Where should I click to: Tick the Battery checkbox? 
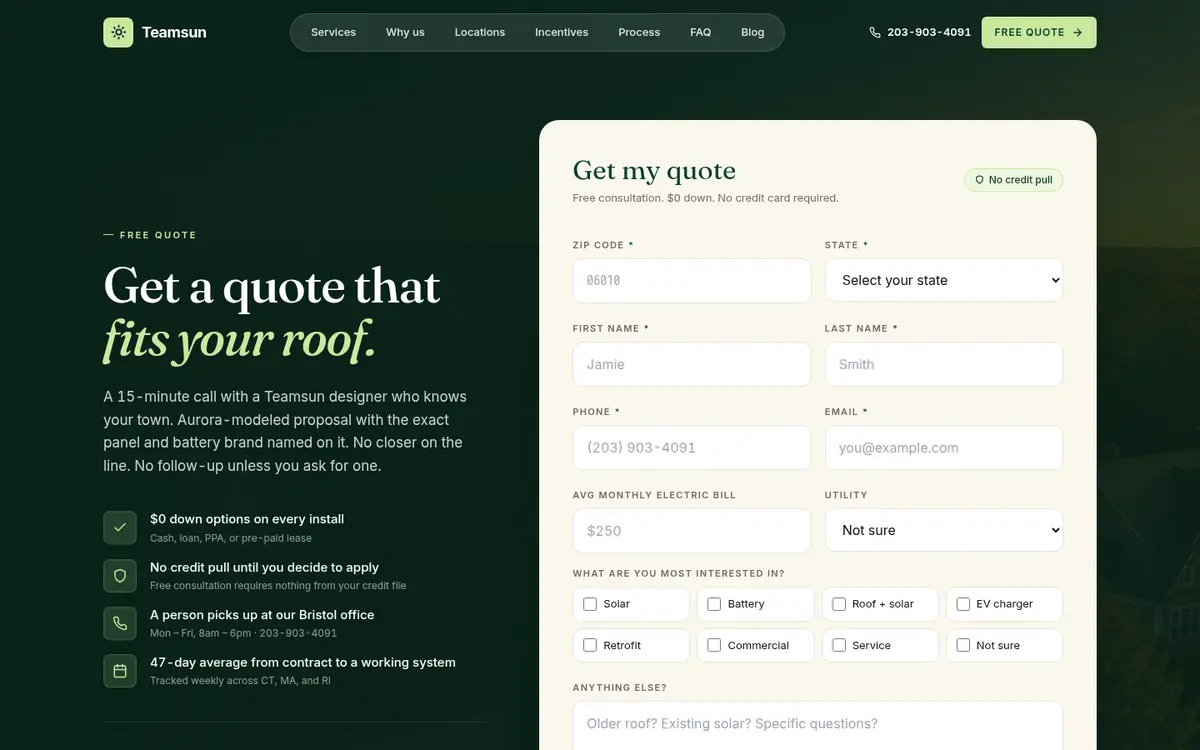tap(714, 604)
